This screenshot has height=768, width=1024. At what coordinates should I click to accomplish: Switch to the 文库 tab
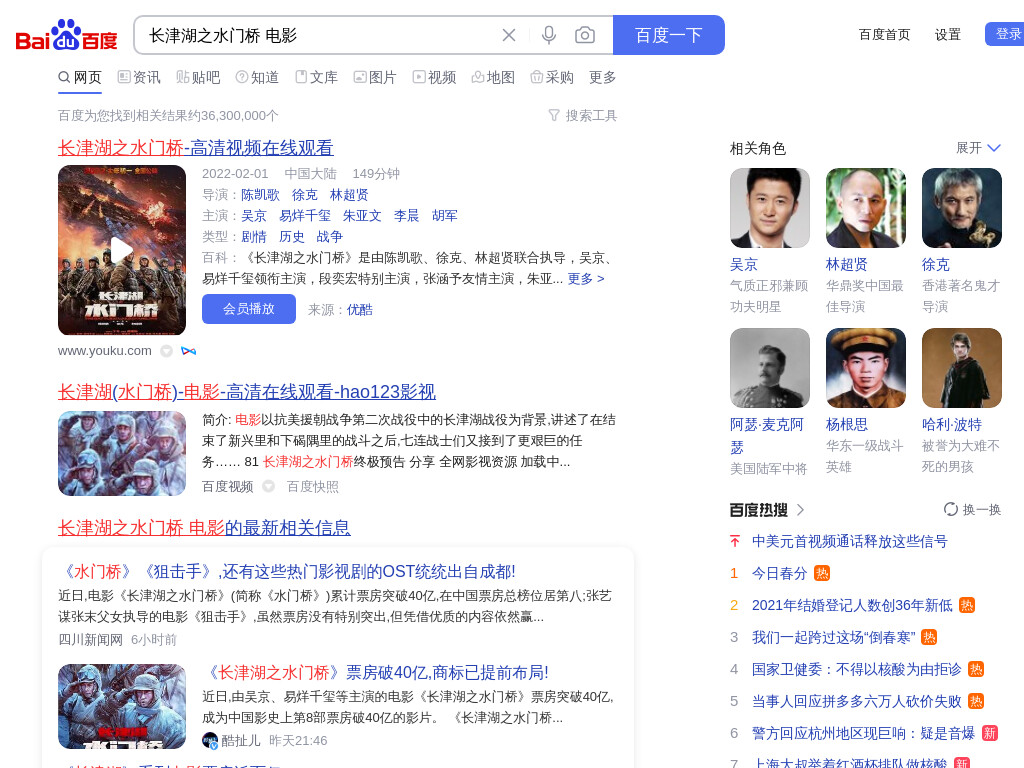coord(317,78)
